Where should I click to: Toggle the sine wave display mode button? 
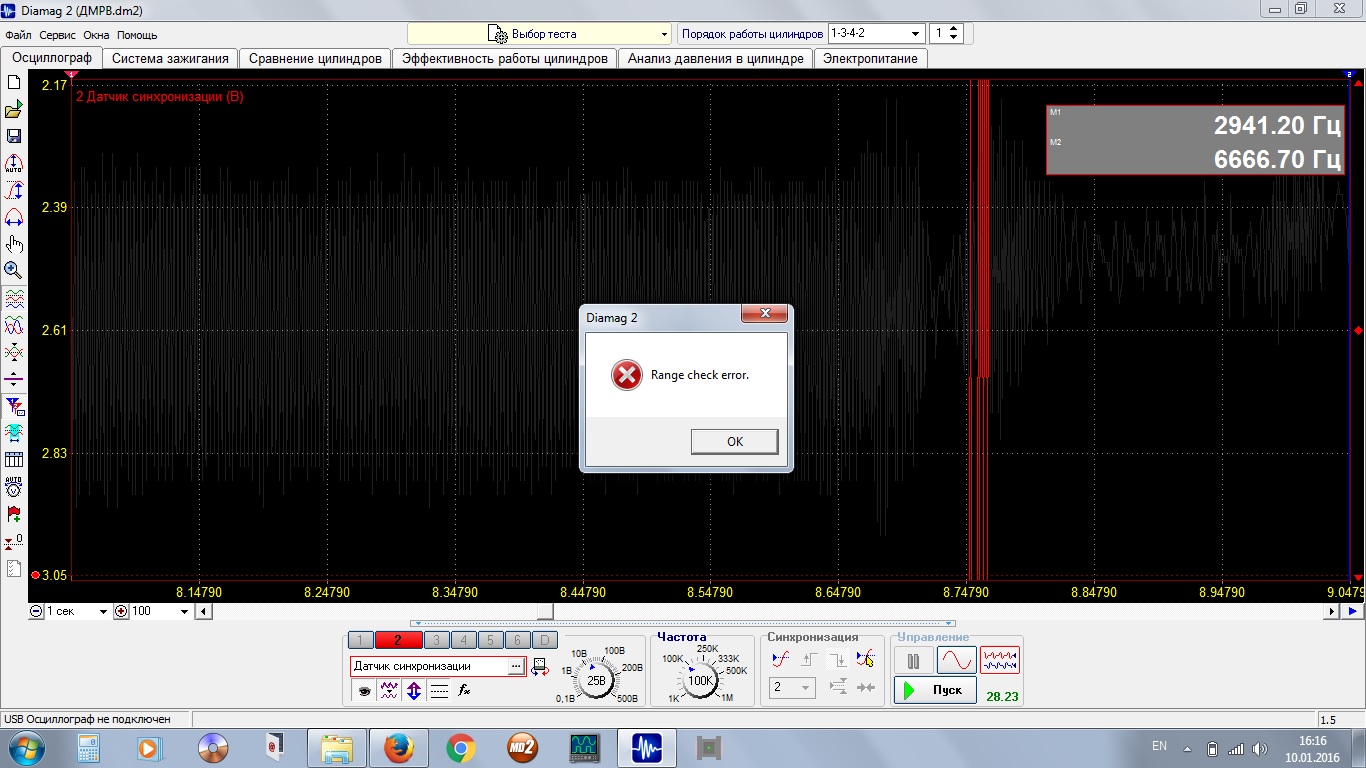(x=956, y=660)
